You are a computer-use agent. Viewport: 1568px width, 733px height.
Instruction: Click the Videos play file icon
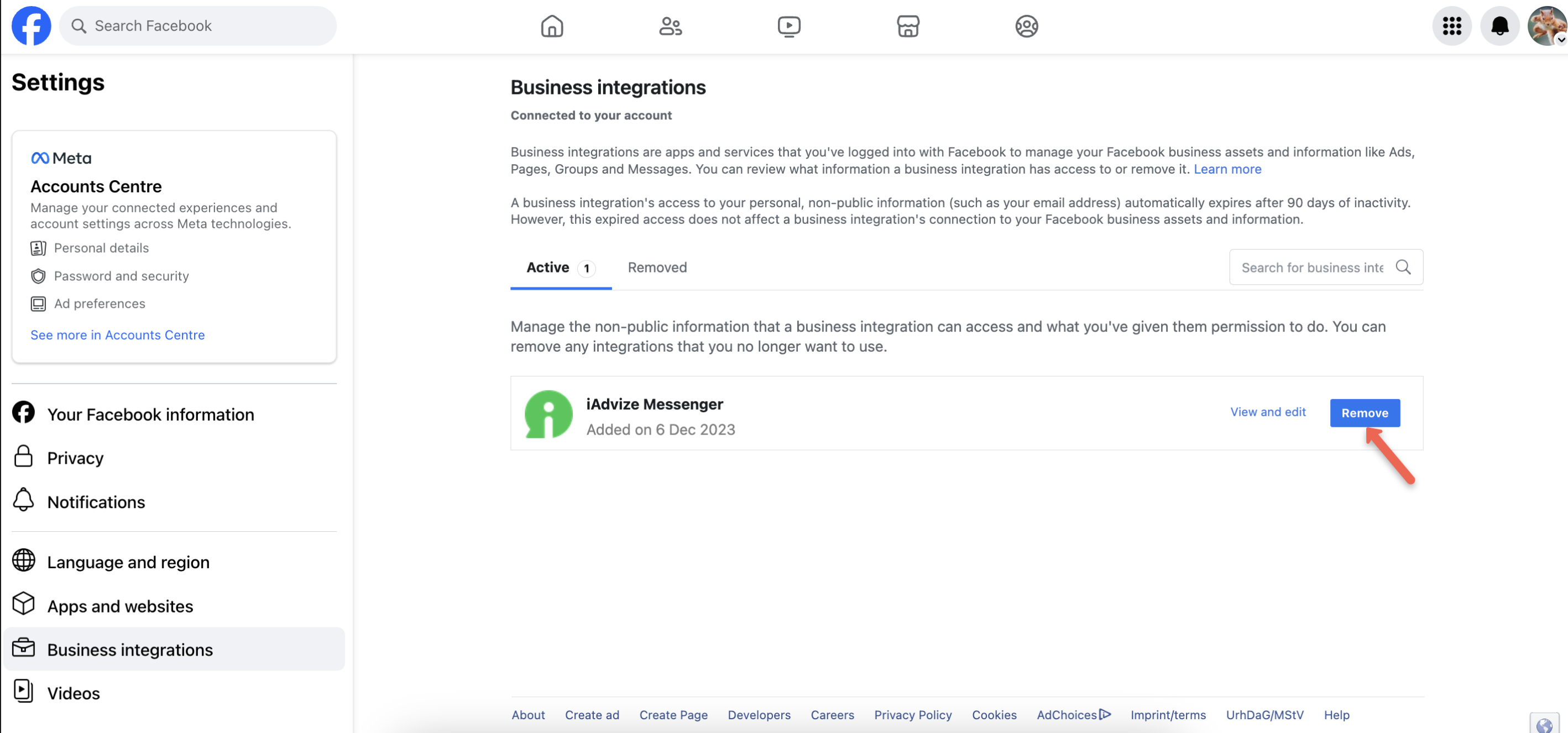pos(23,691)
